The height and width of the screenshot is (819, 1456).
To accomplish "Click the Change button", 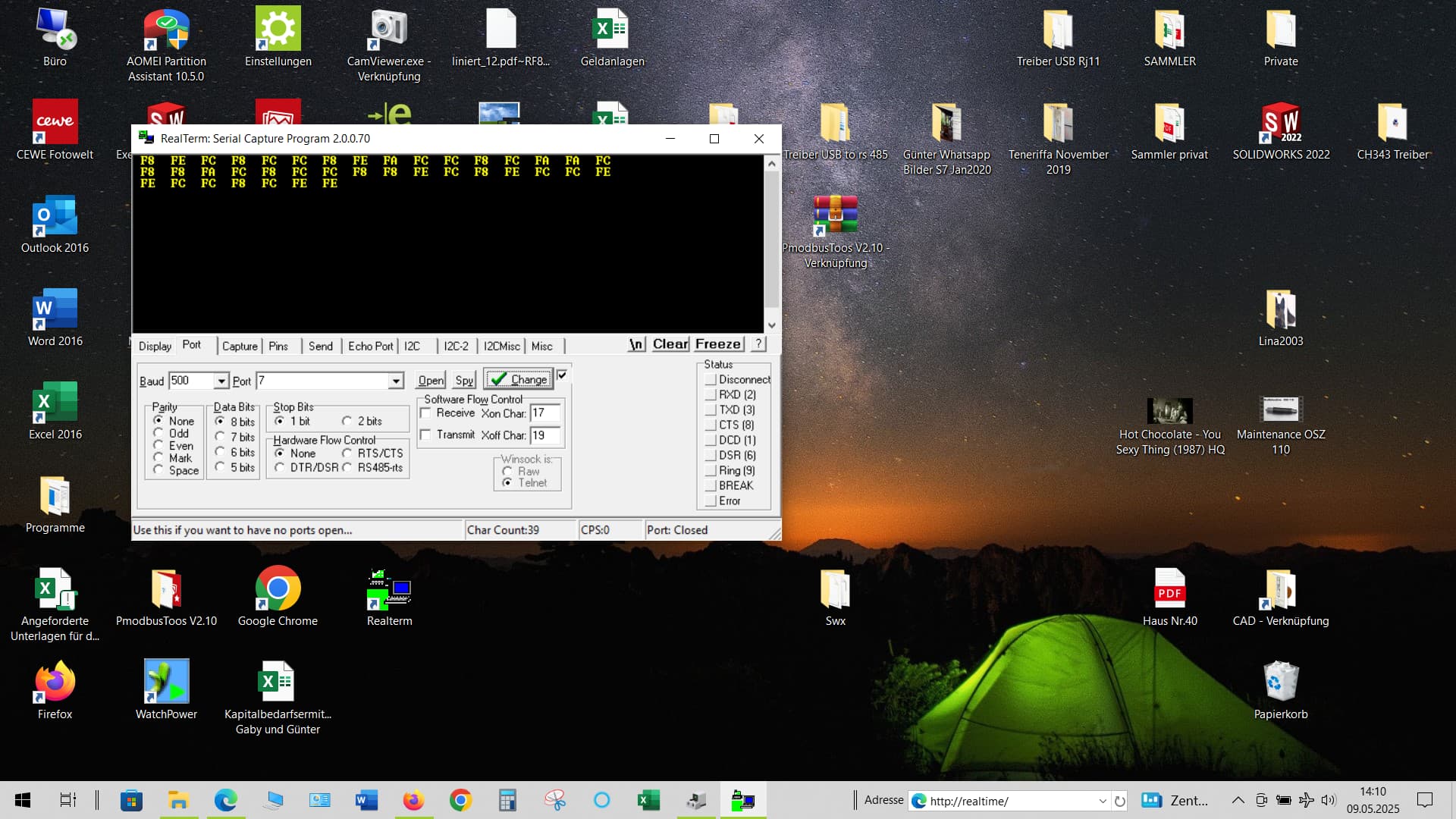I will [519, 379].
